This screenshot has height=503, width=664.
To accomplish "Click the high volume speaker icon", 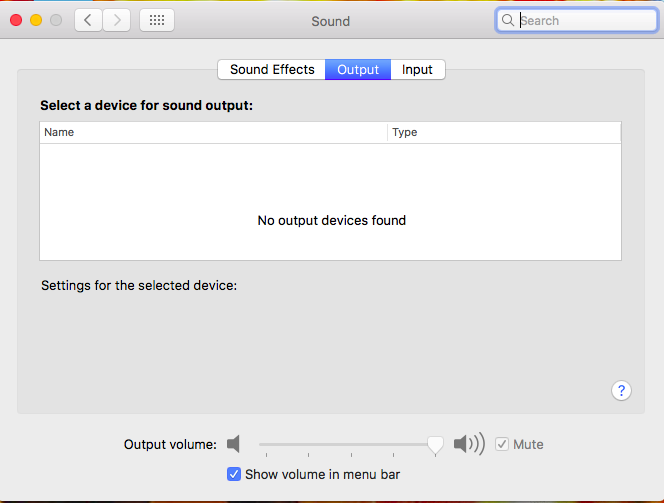I will pos(468,444).
